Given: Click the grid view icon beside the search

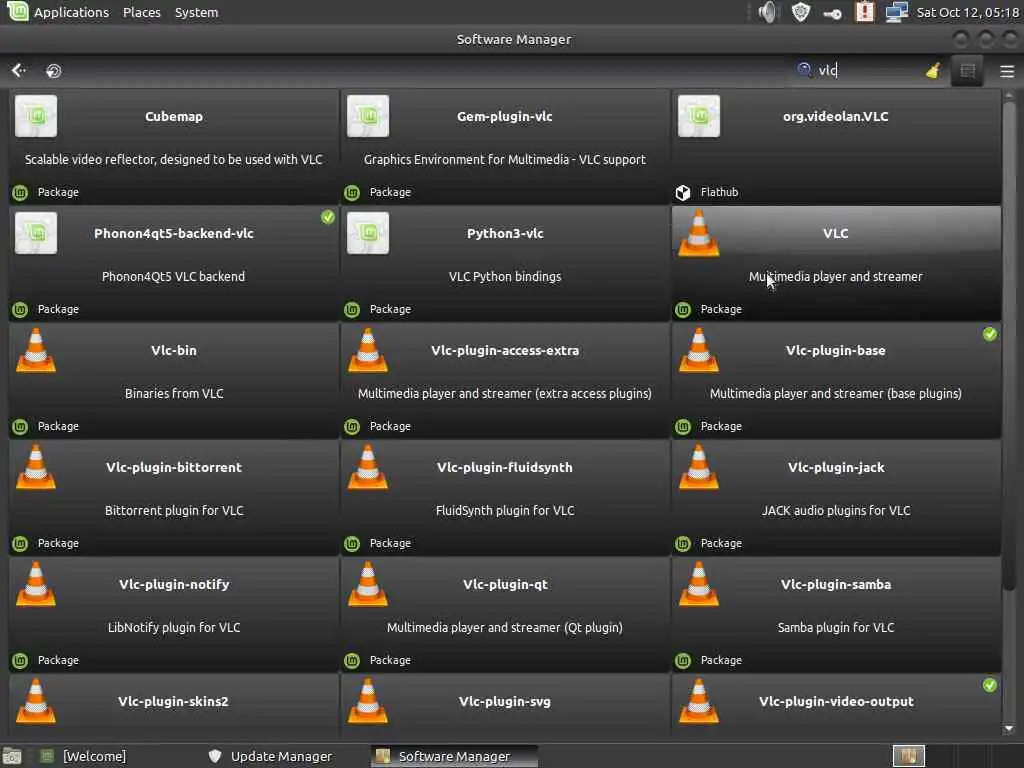Looking at the screenshot, I should [967, 71].
